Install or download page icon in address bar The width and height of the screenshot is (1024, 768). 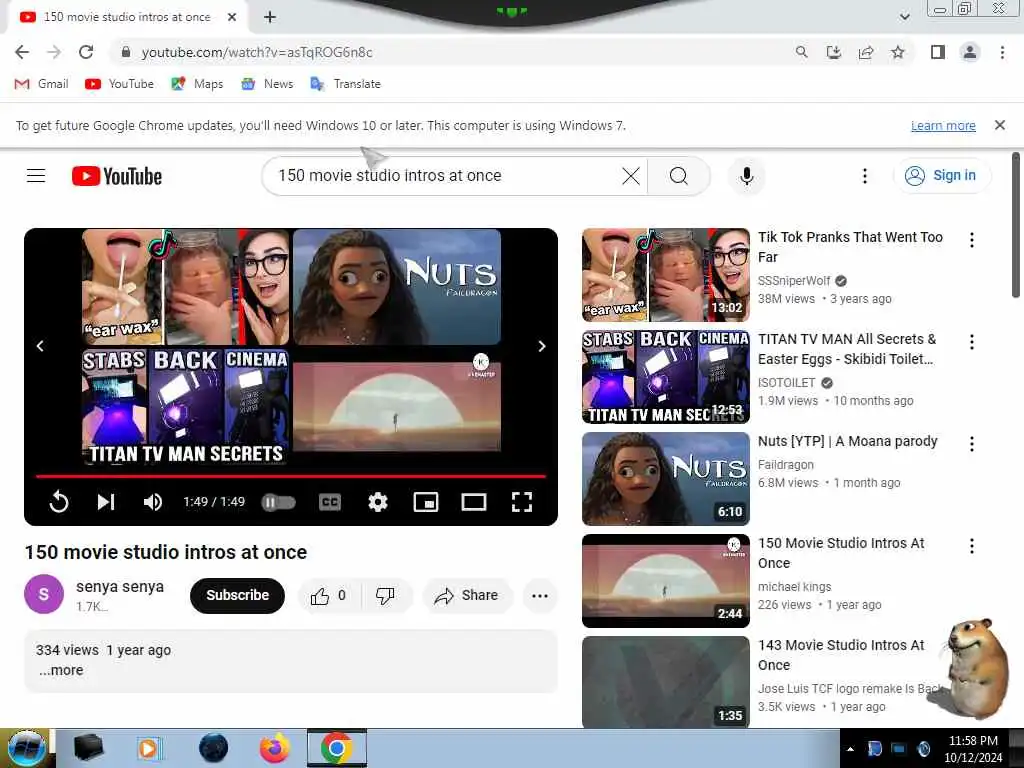834,52
